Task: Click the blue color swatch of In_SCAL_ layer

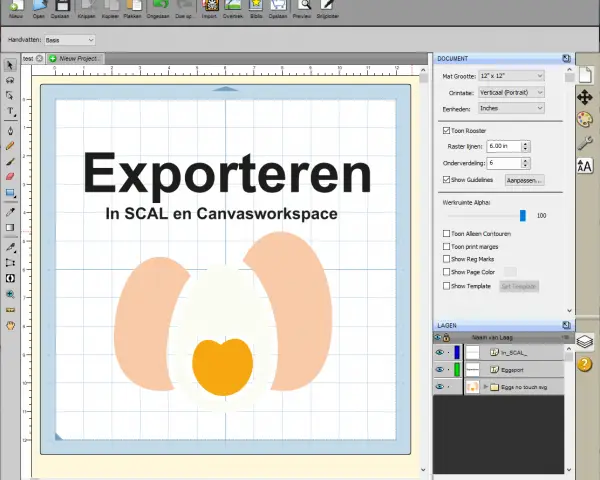Action: tap(457, 352)
